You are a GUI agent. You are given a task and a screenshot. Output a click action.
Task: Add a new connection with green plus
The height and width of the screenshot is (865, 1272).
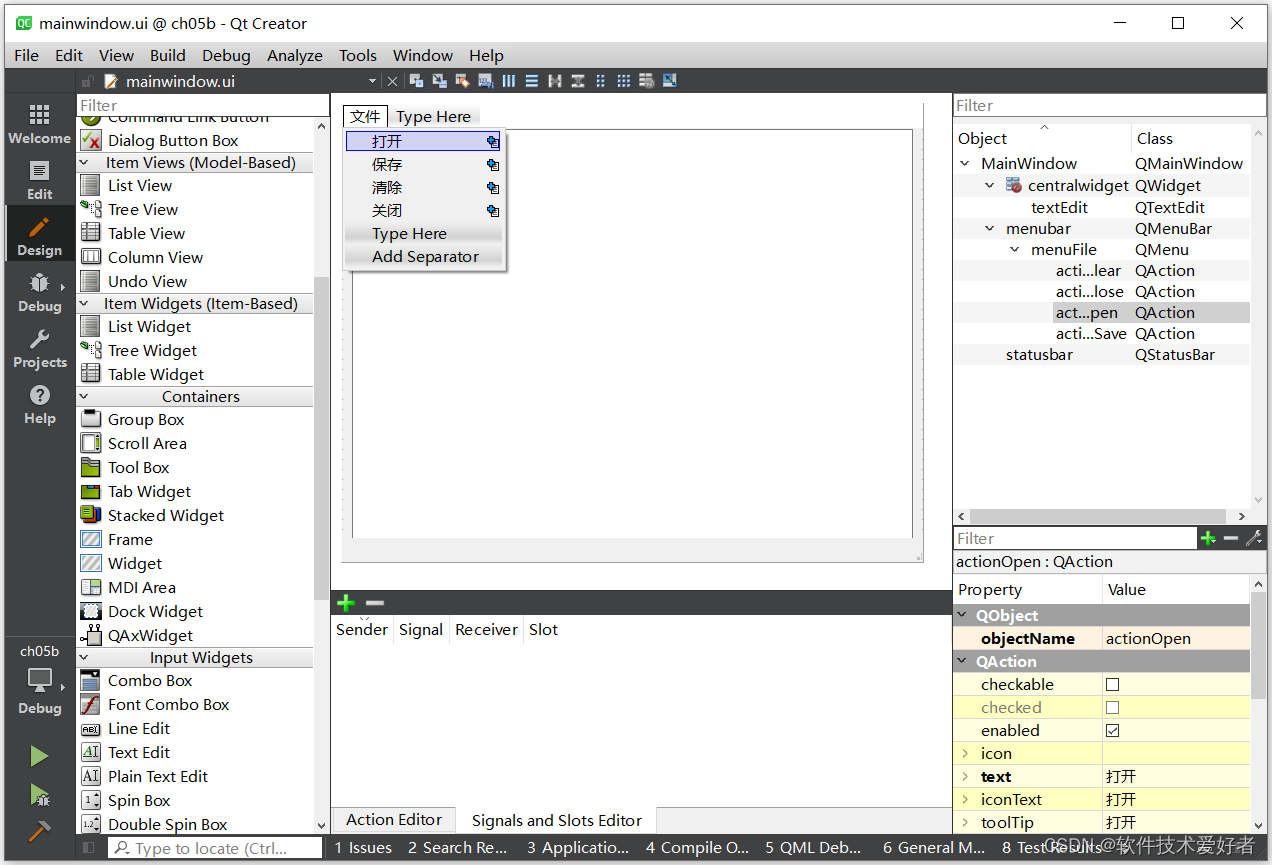(346, 602)
